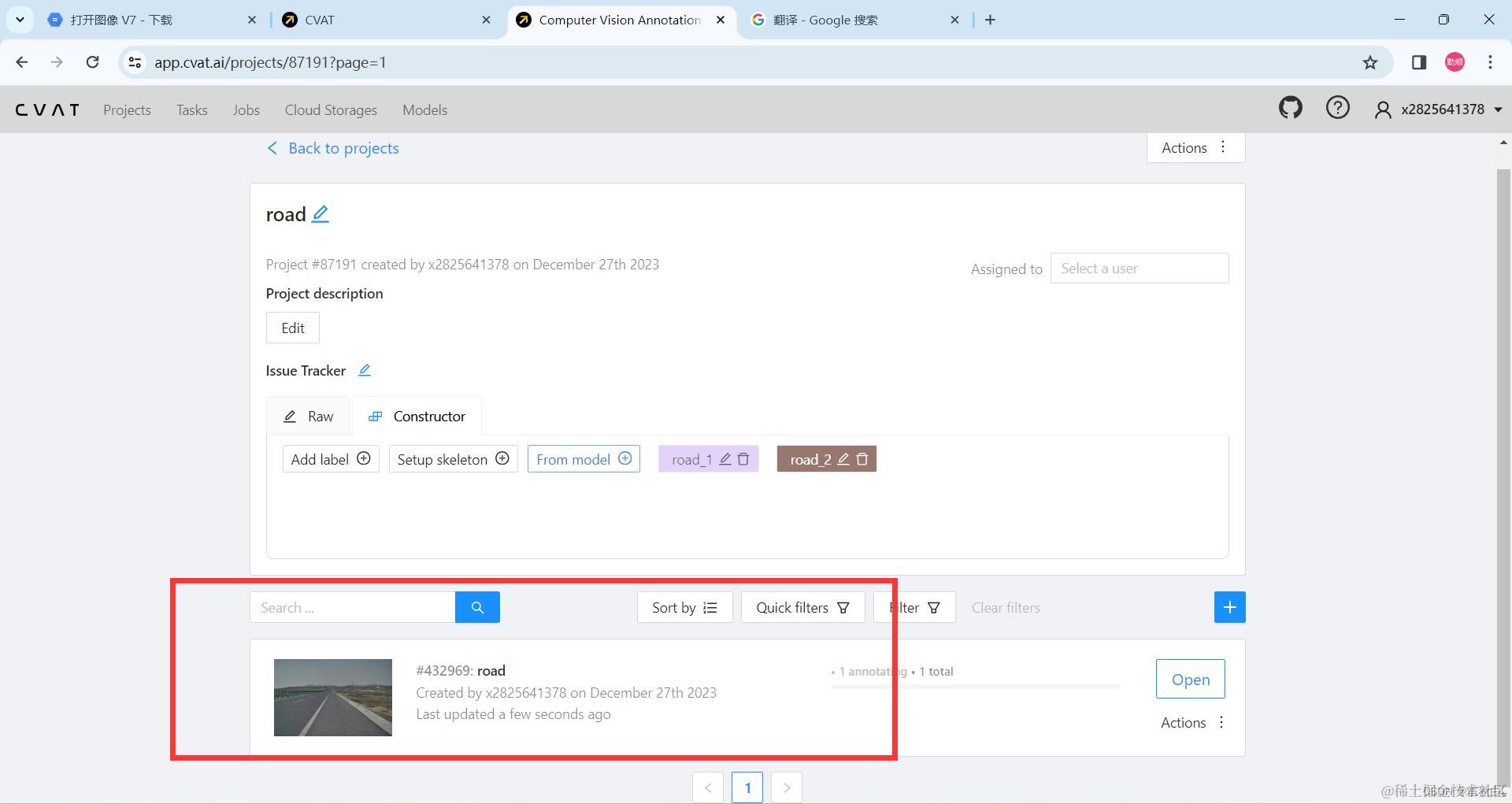The height and width of the screenshot is (804, 1512).
Task: Delete the road_1 label
Action: tap(743, 459)
